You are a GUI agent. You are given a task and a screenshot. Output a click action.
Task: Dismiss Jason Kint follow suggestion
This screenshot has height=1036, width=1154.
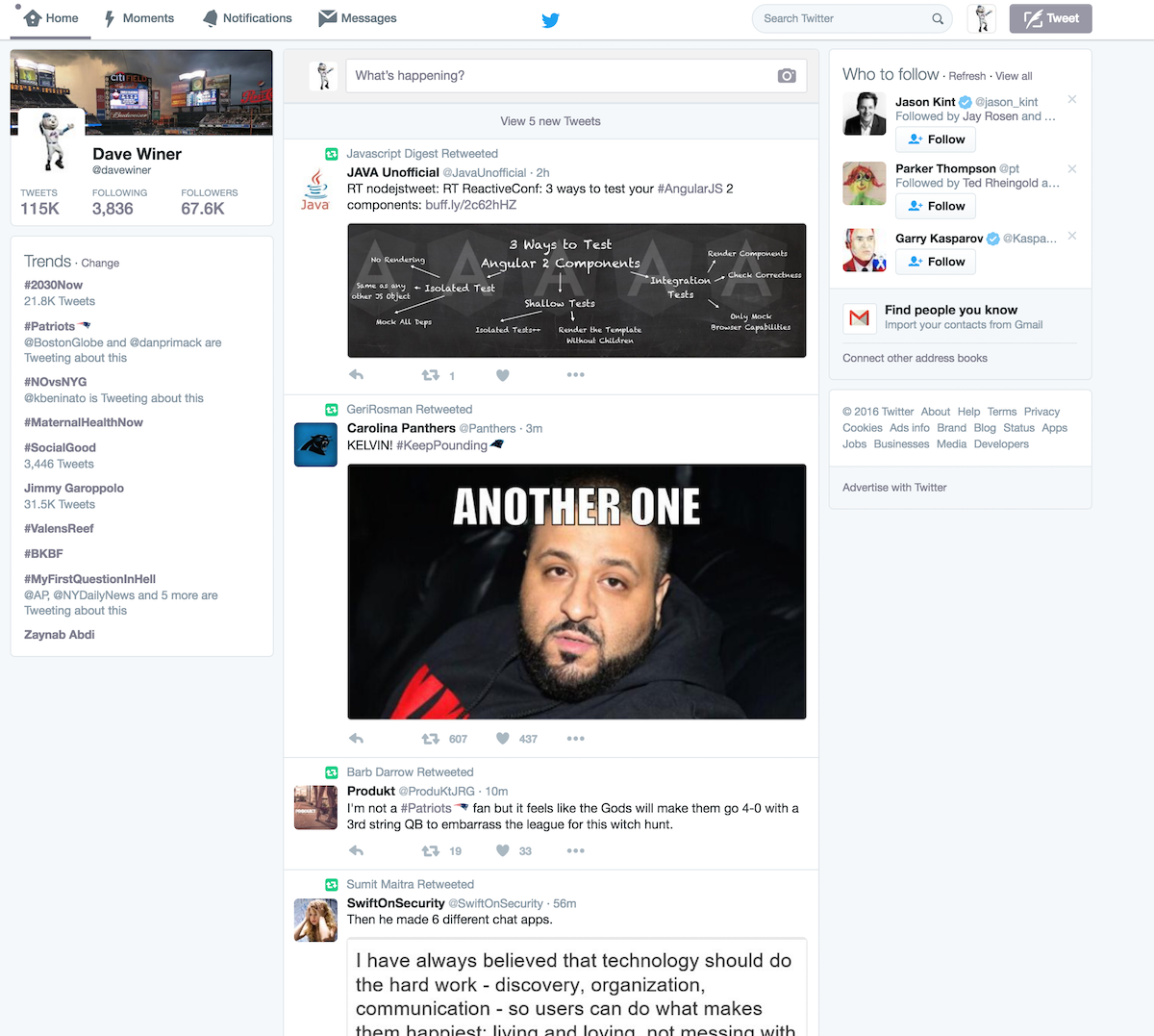(1072, 100)
